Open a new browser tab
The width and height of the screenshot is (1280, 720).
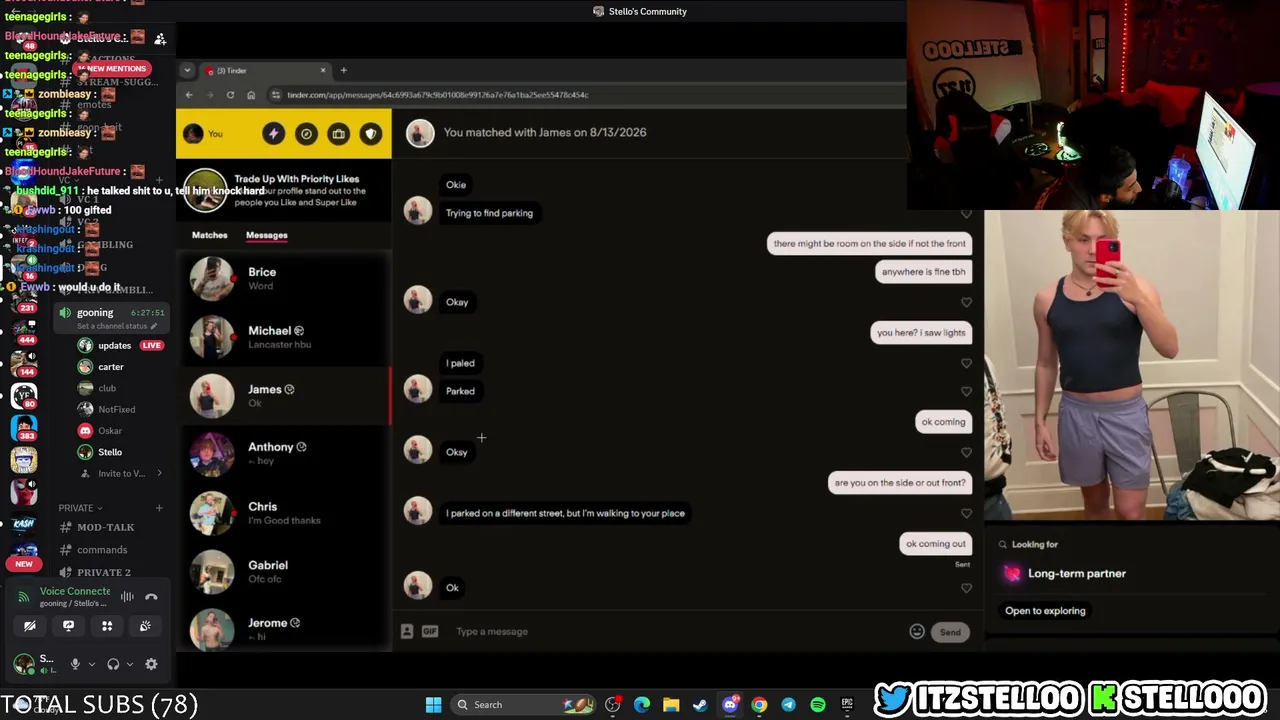point(343,70)
